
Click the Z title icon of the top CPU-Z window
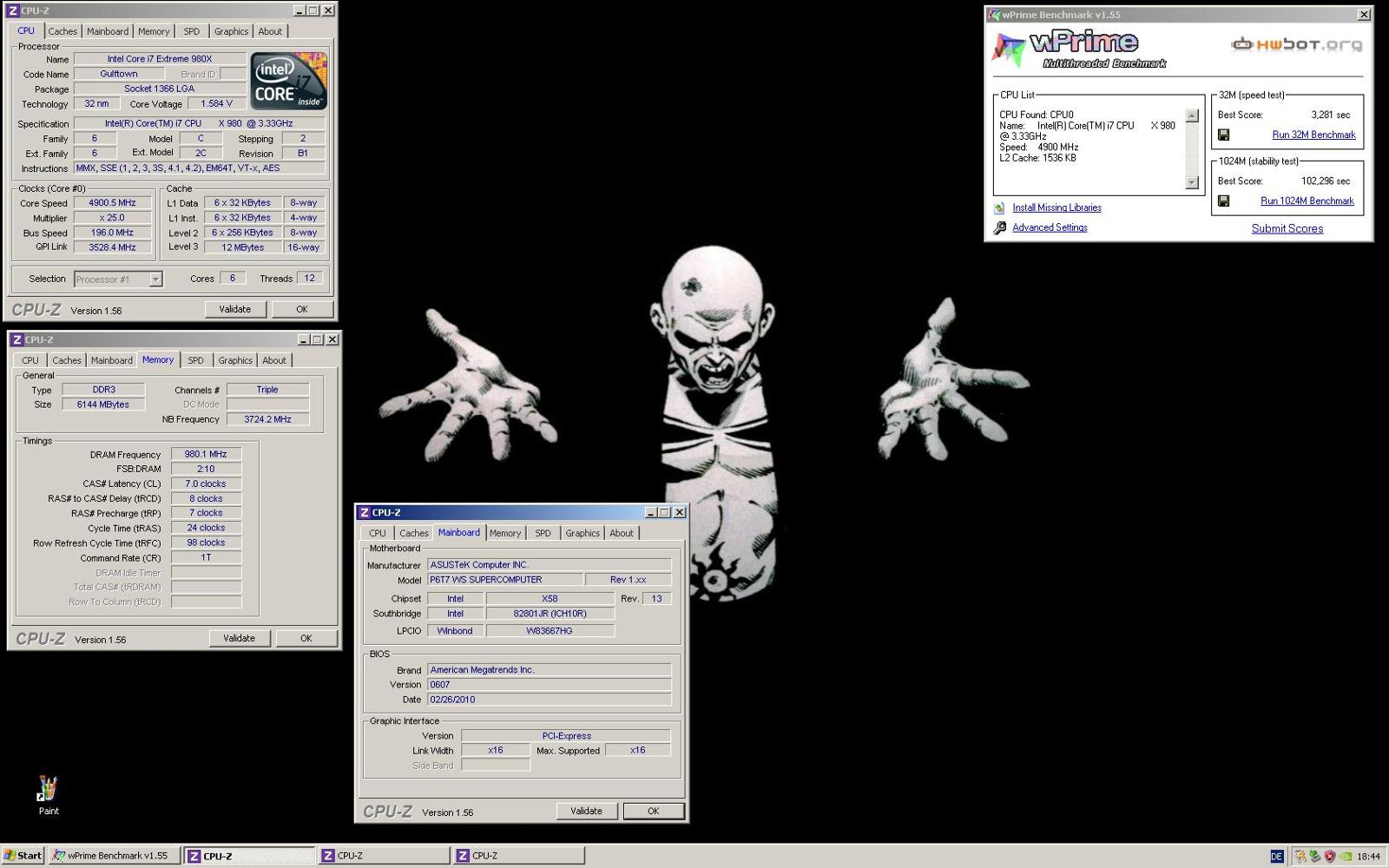12,10
